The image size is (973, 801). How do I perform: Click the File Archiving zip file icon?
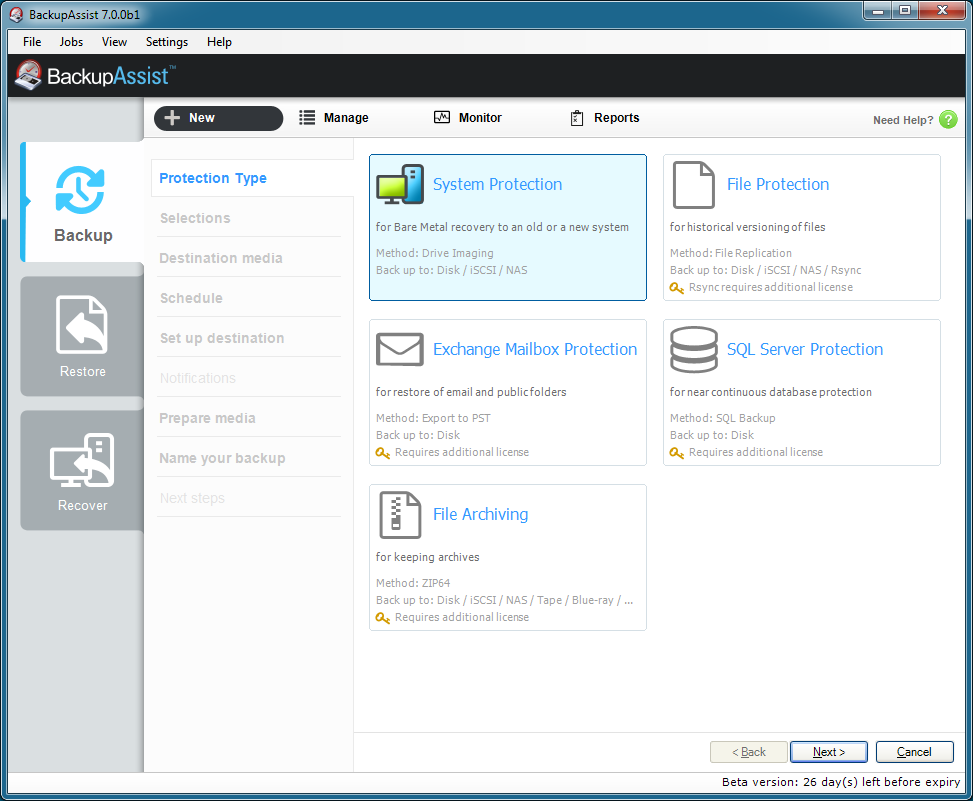[x=400, y=515]
